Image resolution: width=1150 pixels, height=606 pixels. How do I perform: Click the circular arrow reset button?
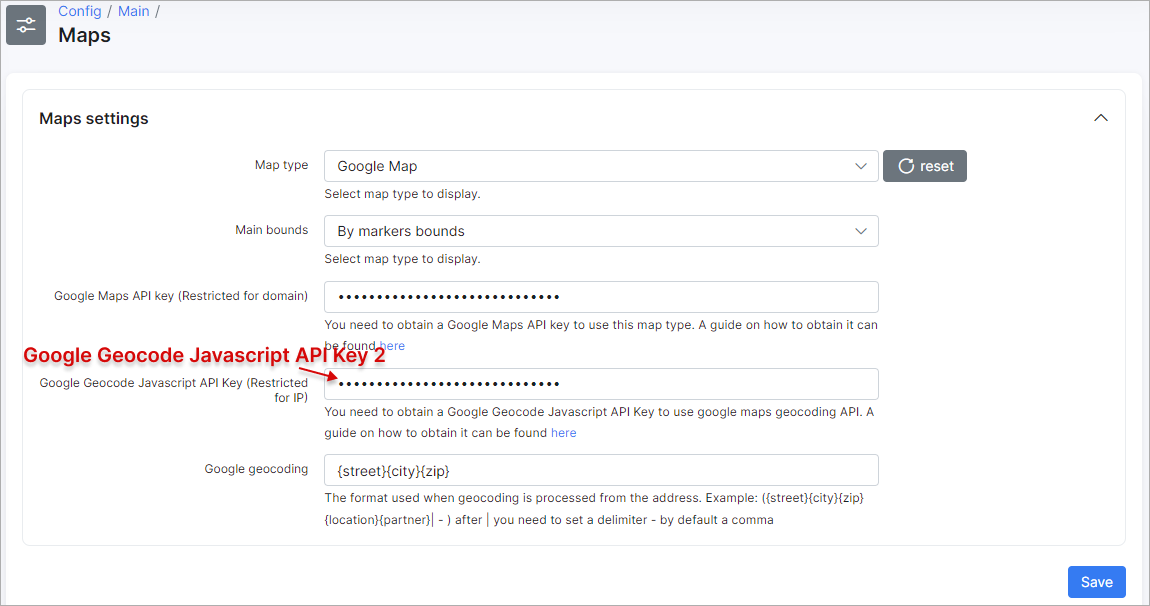[924, 166]
